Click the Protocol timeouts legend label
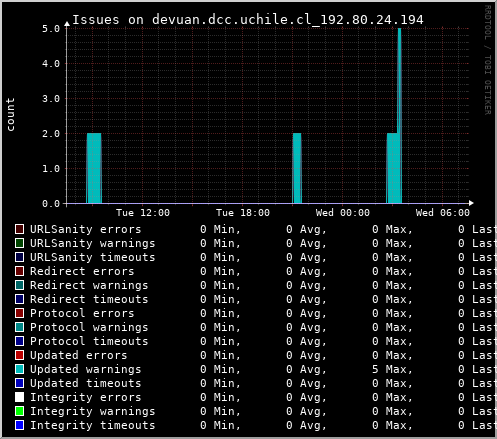This screenshot has height=439, width=497. (89, 341)
